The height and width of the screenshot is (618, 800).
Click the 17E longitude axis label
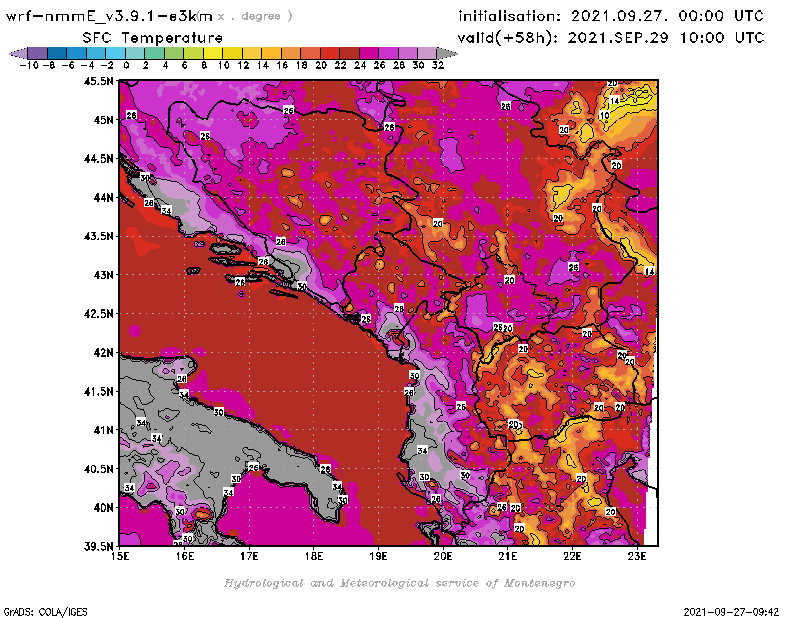(249, 556)
